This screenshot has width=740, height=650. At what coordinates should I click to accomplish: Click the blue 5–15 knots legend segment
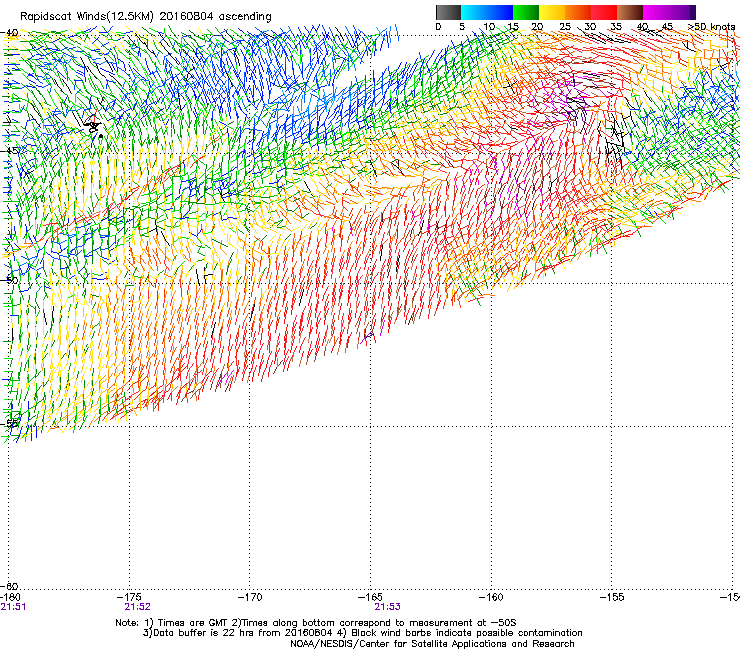coord(487,12)
